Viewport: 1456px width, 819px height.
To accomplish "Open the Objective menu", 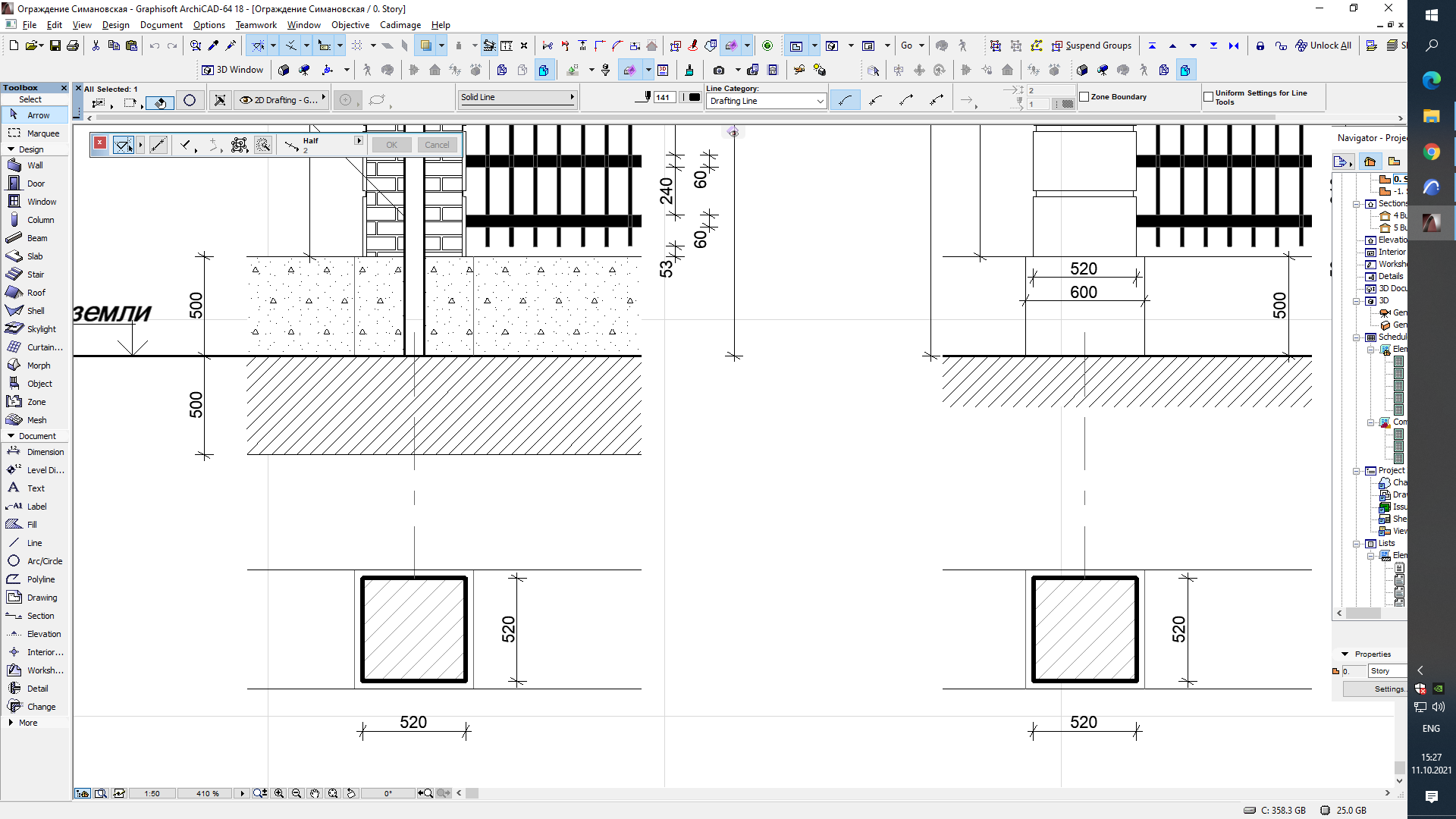I will click(x=350, y=25).
